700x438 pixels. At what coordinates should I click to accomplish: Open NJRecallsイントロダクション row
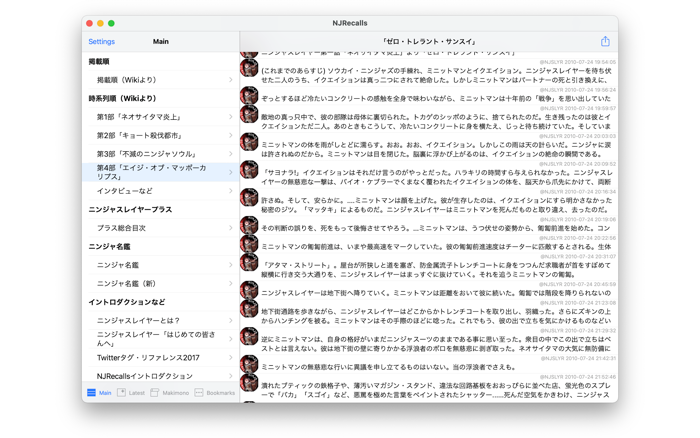[x=161, y=376]
